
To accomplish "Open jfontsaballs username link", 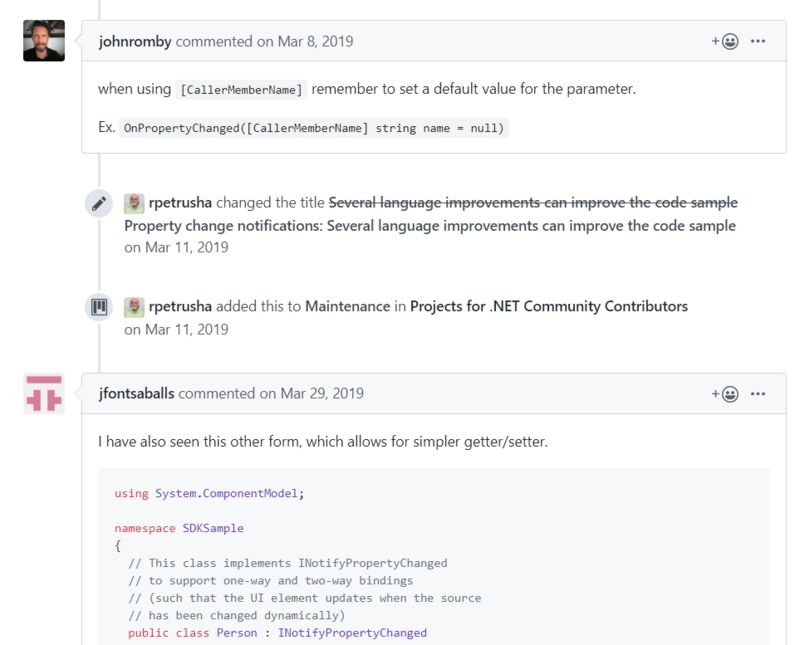I will click(x=136, y=394).
